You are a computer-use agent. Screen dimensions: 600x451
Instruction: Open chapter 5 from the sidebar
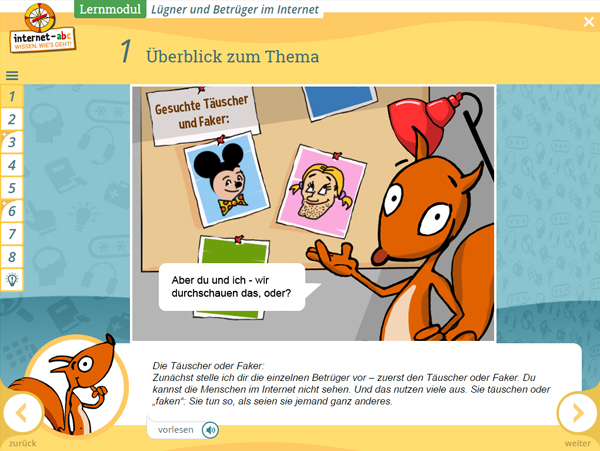click(12, 188)
